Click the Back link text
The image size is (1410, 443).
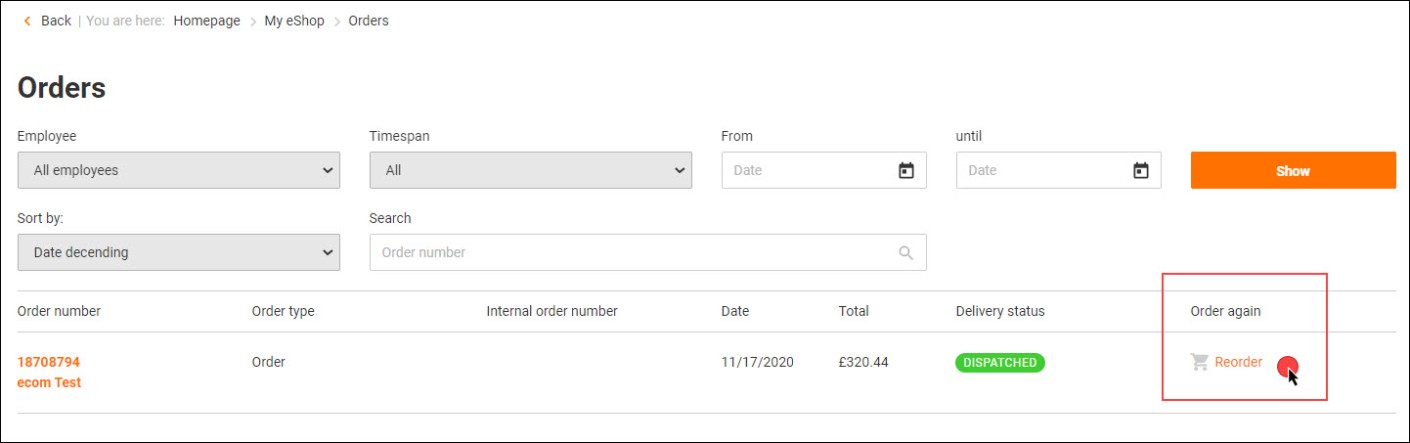point(56,21)
